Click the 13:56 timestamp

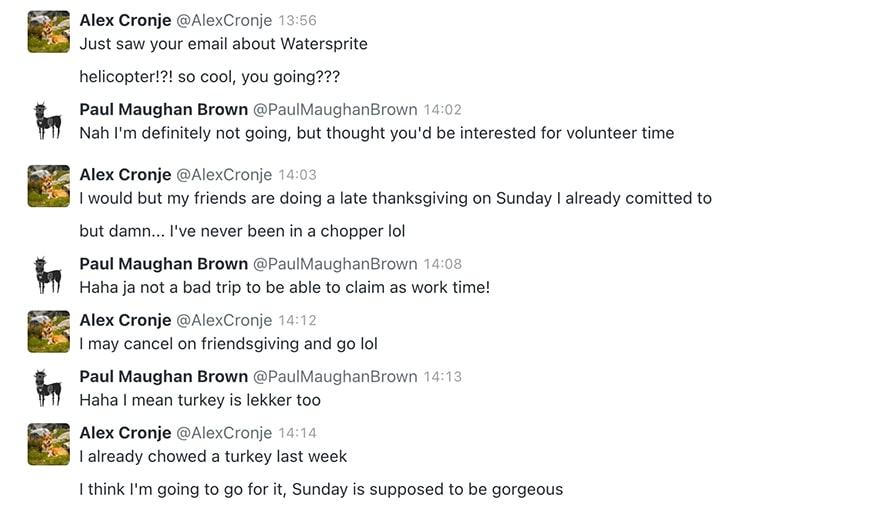(297, 20)
